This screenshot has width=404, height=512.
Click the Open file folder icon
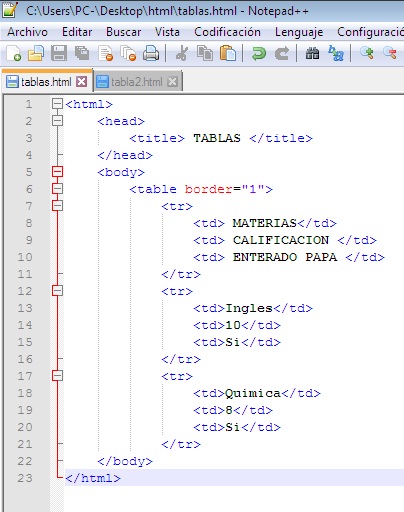(x=36, y=53)
